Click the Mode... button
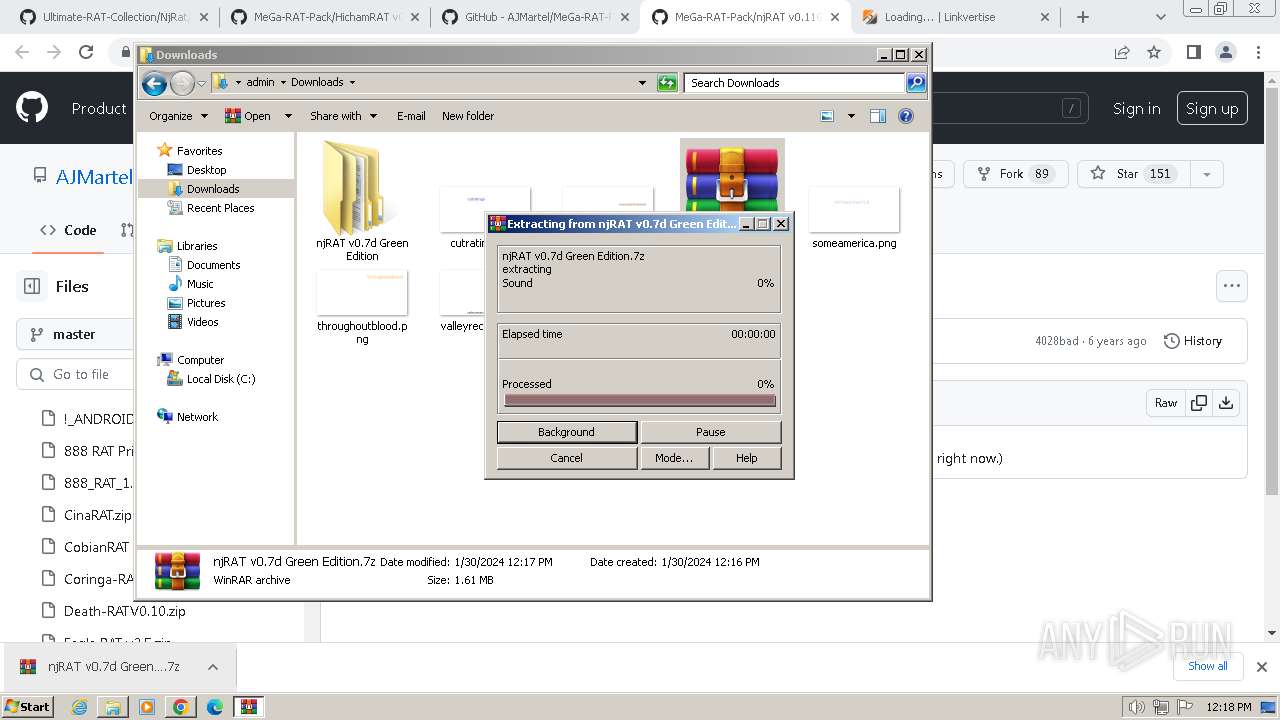 click(x=674, y=458)
